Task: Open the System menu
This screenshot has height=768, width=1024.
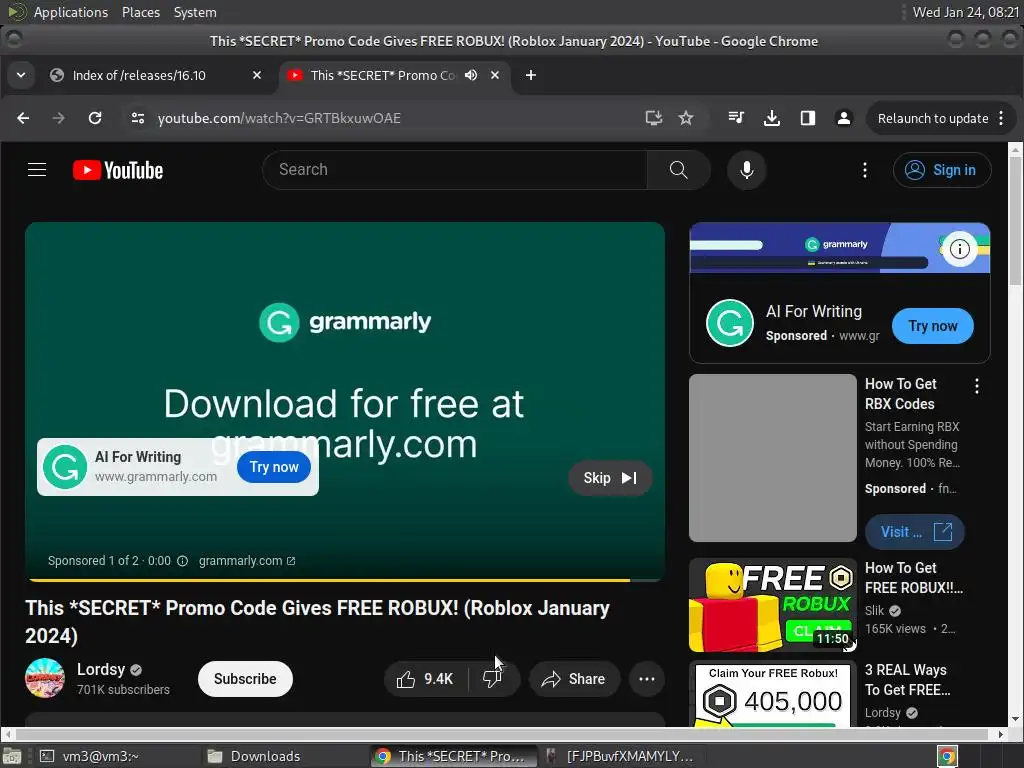Action: click(195, 12)
